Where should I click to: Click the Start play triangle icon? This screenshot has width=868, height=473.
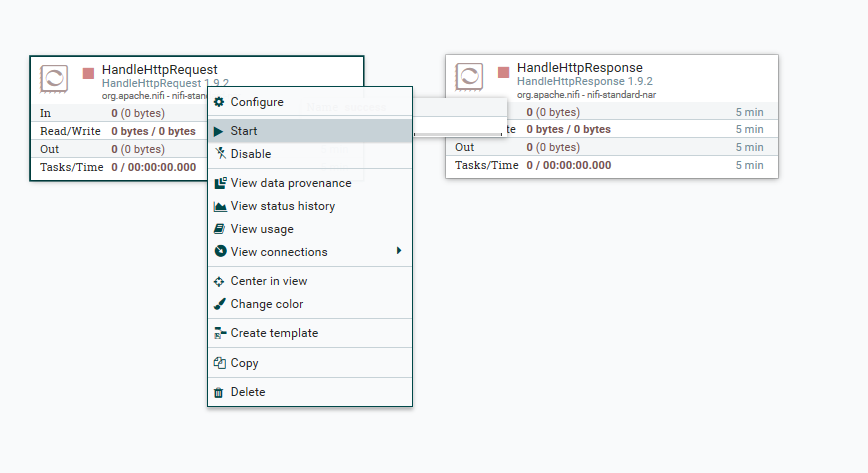point(219,131)
